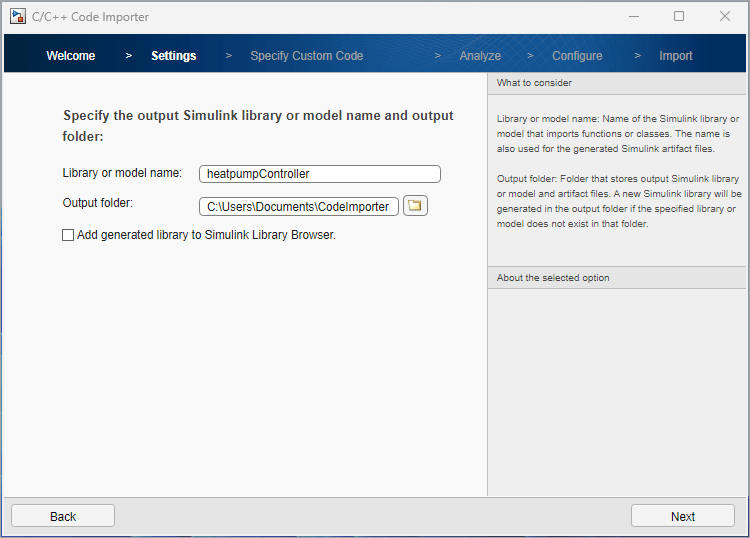Minimize the Code Importer window
Screen dimensions: 750x538
click(634, 16)
